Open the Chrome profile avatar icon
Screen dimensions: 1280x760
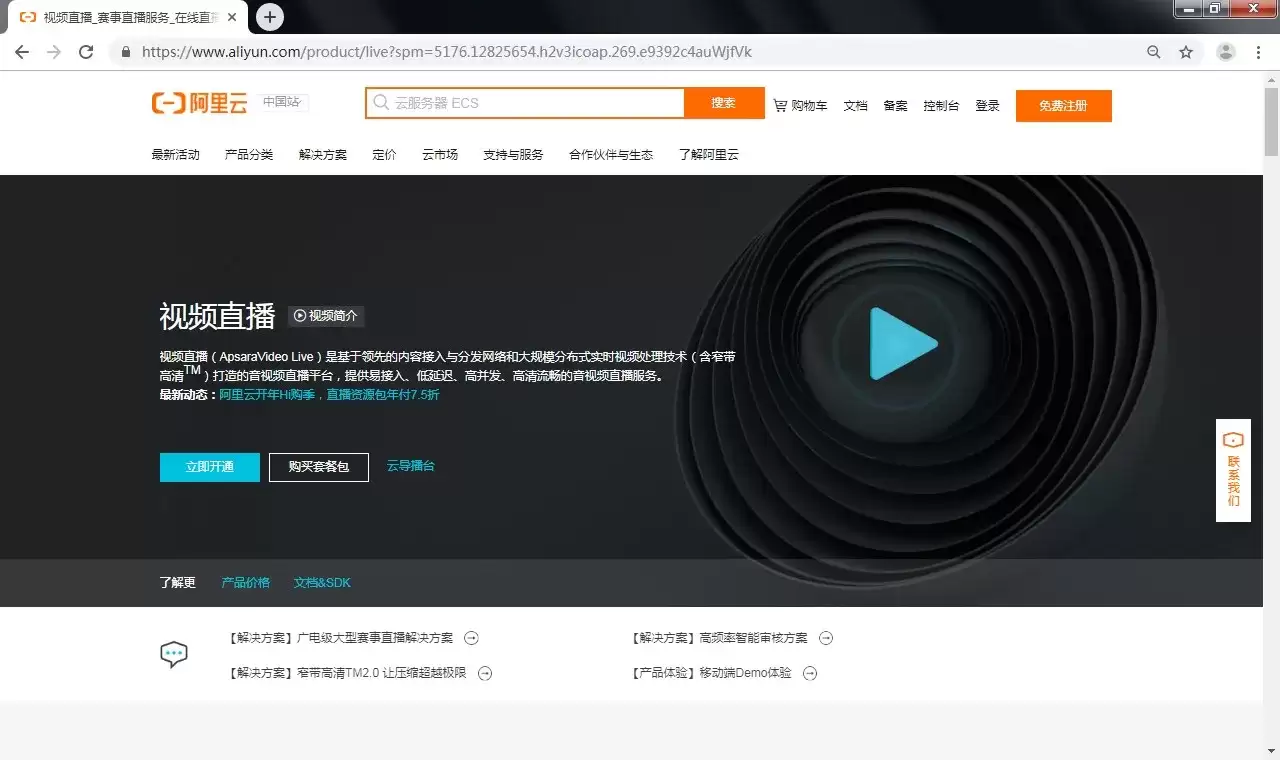click(x=1226, y=52)
